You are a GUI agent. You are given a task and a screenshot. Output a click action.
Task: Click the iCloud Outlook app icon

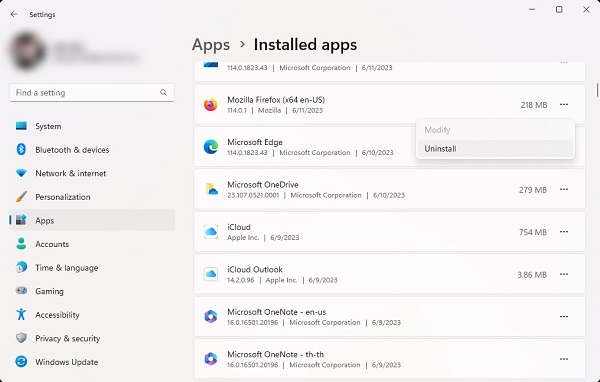[210, 274]
